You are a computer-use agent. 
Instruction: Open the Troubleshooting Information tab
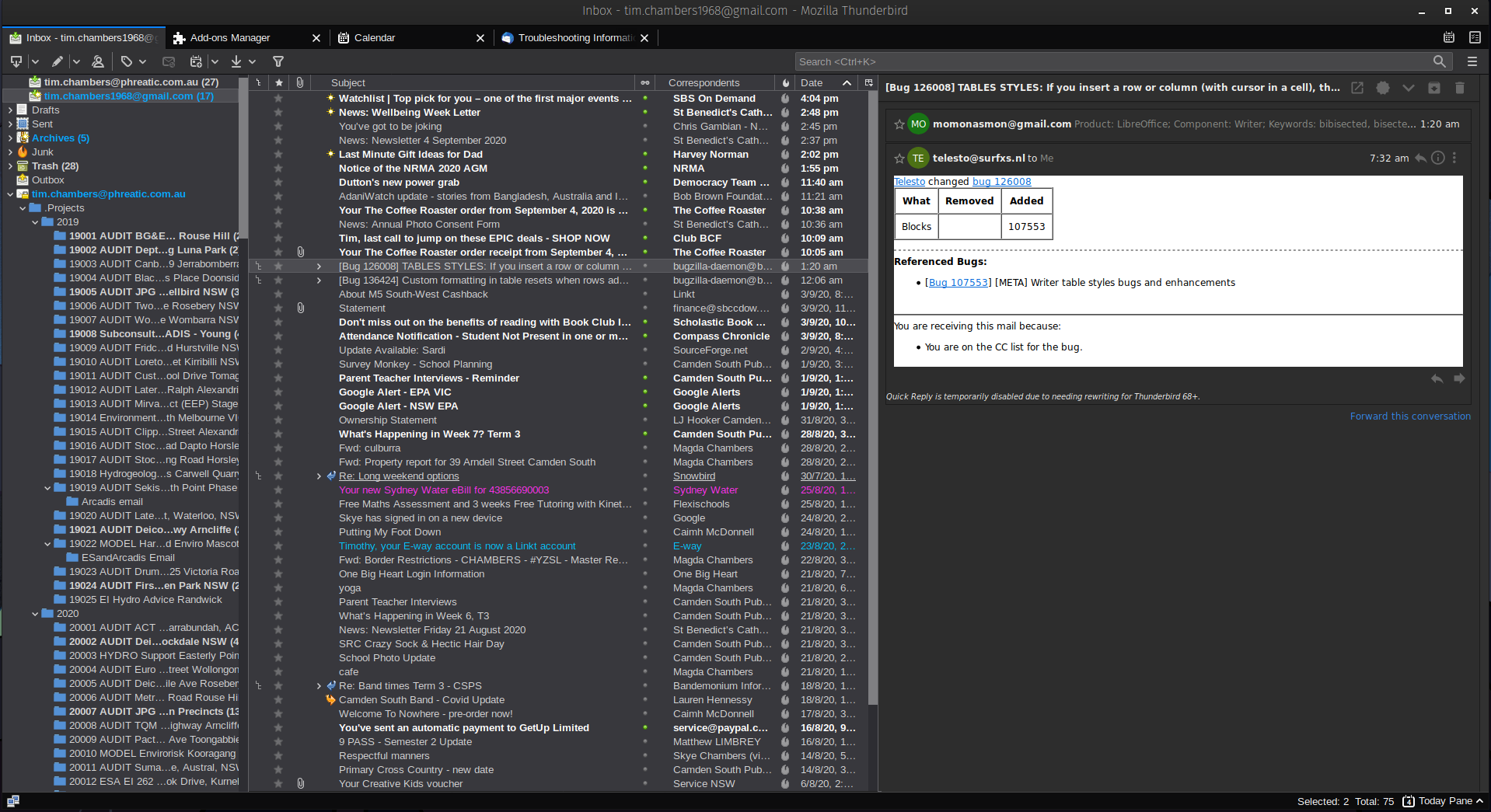[573, 37]
